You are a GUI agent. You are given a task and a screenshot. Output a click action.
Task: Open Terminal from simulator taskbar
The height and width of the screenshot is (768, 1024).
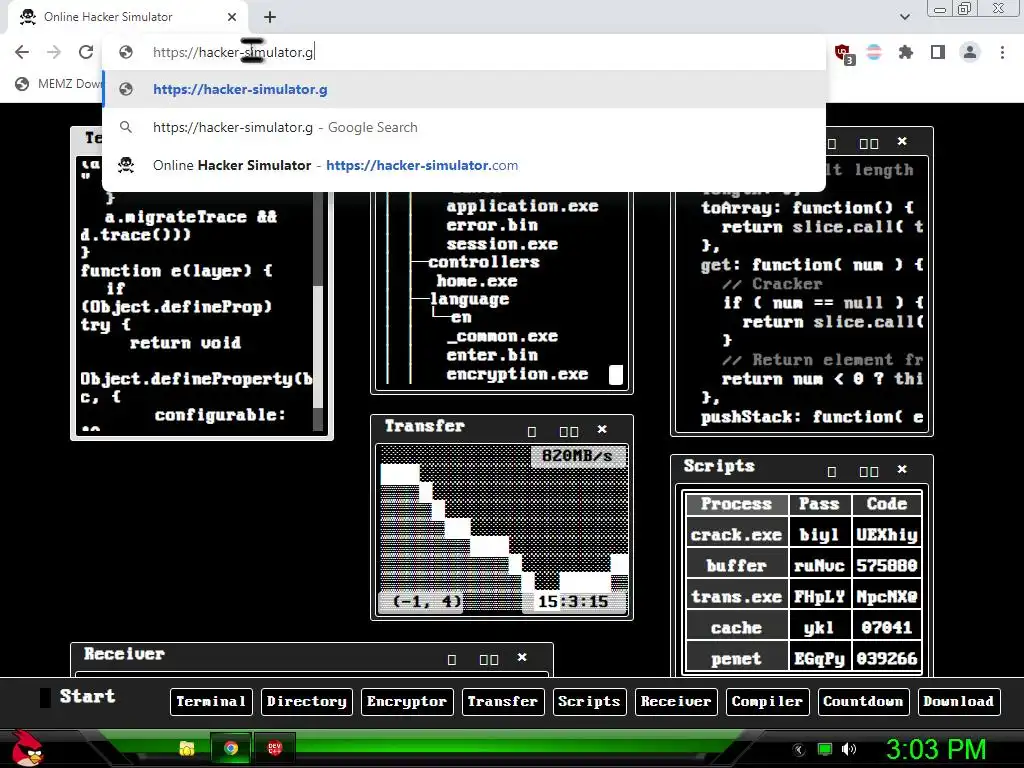pos(211,701)
